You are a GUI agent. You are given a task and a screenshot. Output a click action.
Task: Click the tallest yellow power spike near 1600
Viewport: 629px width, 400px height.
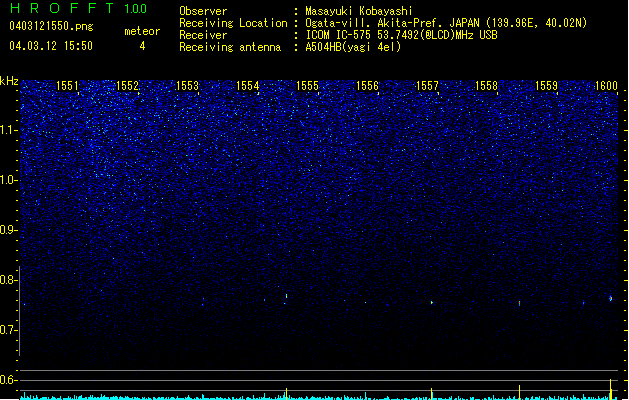[611, 388]
